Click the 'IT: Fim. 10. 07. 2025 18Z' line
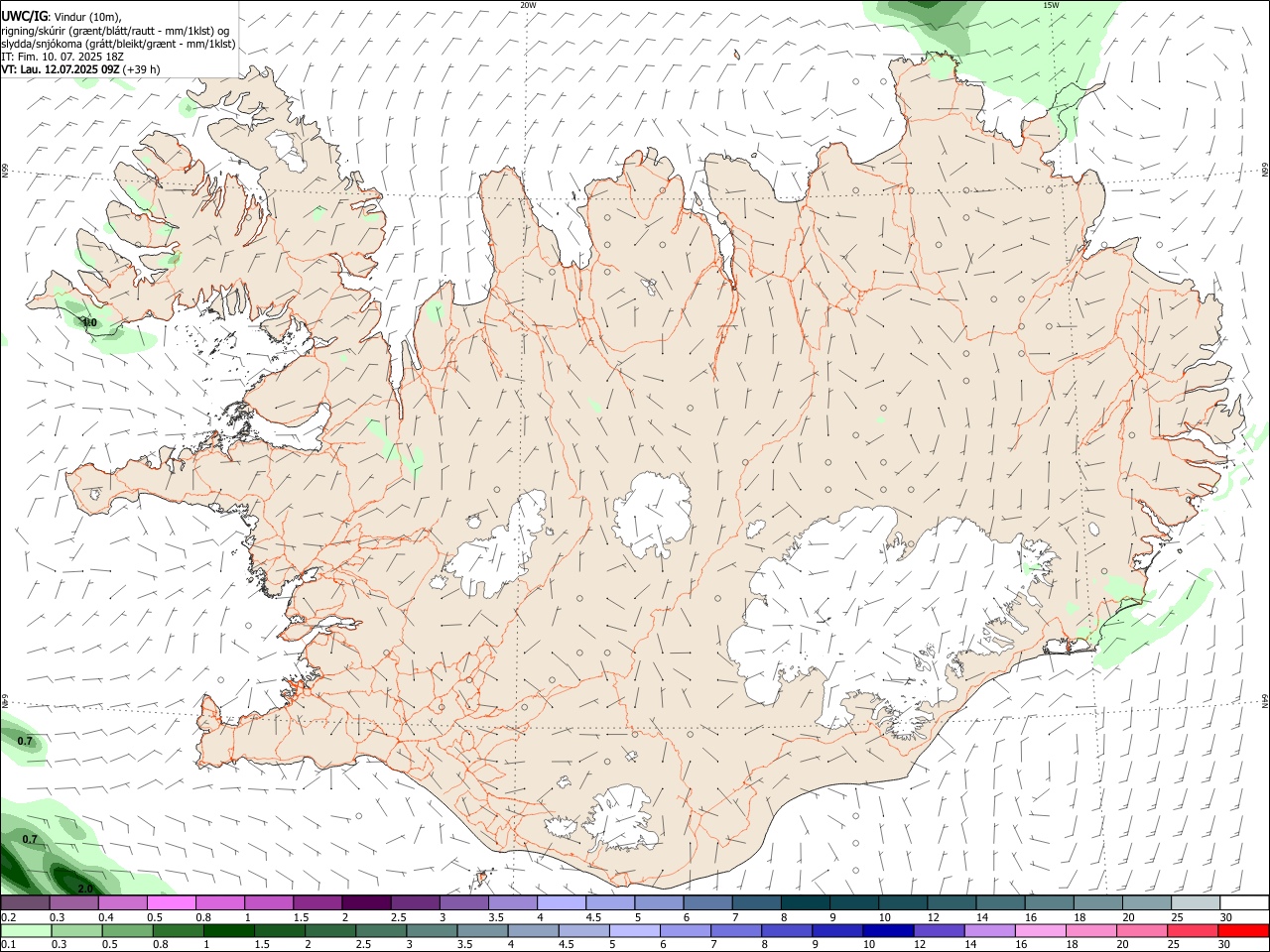This screenshot has width=1270, height=952. coord(63,57)
